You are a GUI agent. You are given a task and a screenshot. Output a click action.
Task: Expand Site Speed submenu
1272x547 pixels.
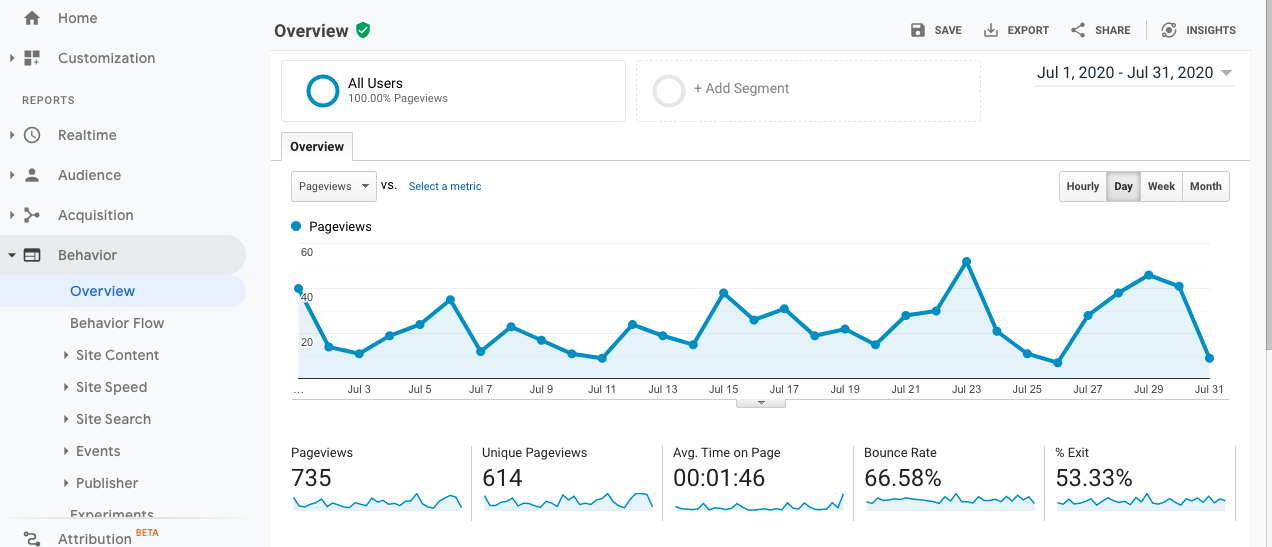(x=66, y=387)
